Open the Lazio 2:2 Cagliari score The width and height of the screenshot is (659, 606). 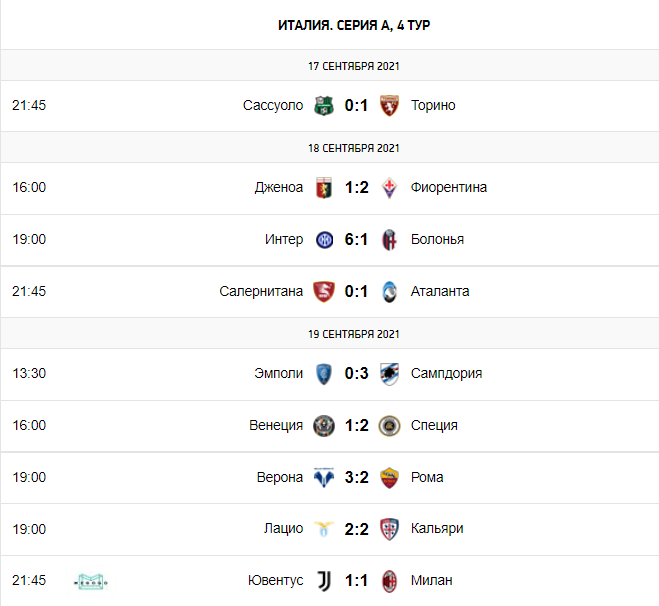coord(356,529)
